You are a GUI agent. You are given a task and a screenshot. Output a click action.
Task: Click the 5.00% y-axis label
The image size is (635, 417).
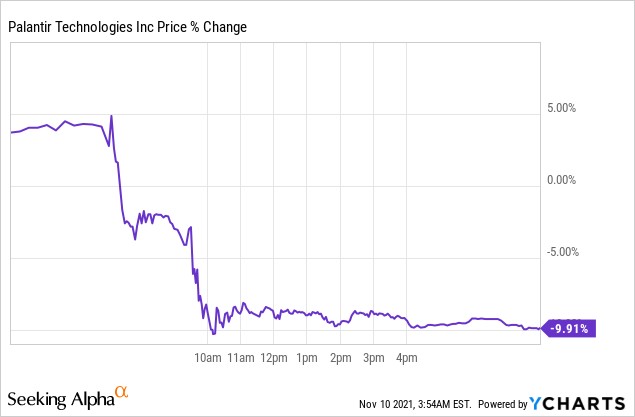tap(561, 108)
